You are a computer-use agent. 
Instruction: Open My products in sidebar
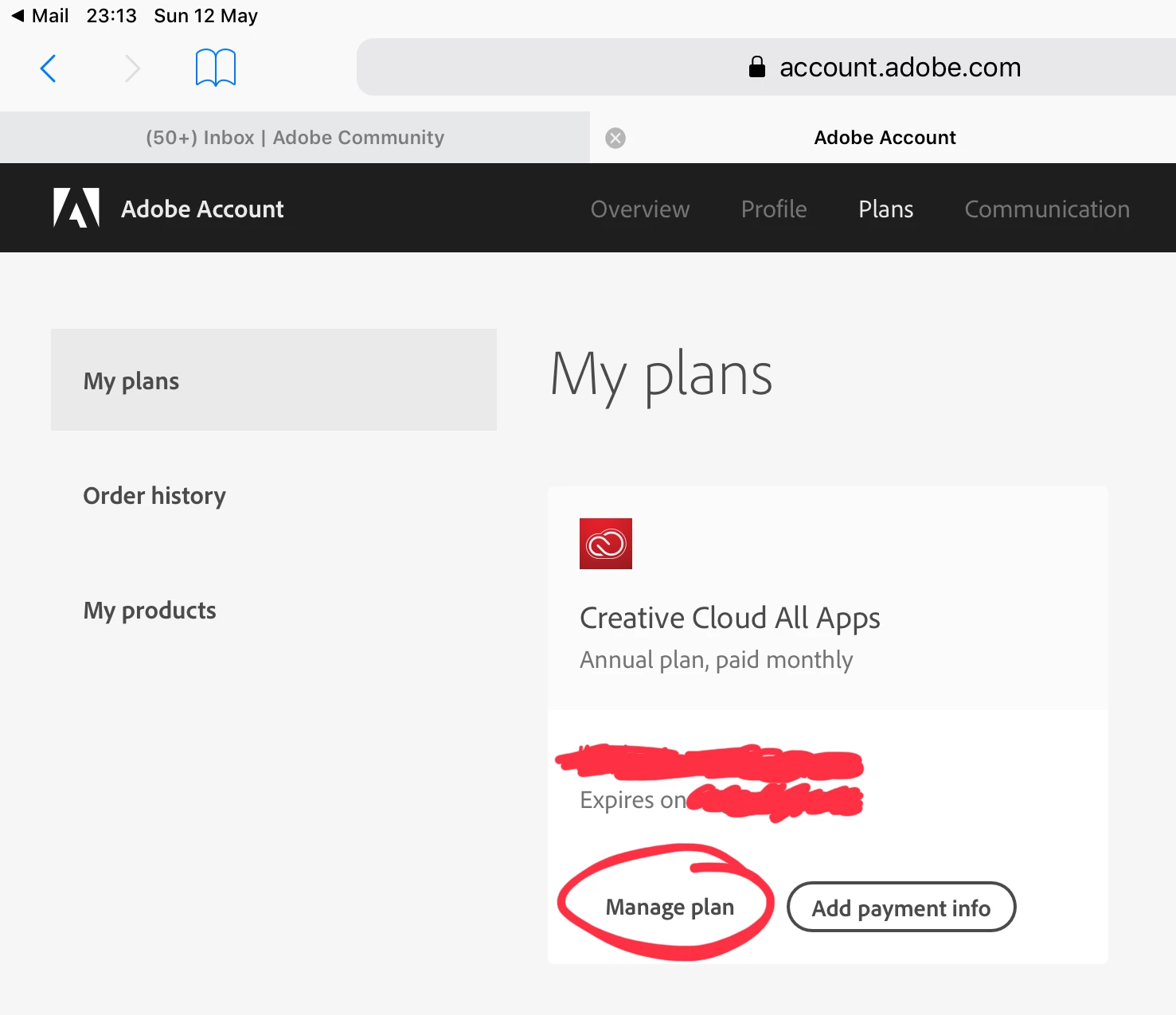(150, 611)
